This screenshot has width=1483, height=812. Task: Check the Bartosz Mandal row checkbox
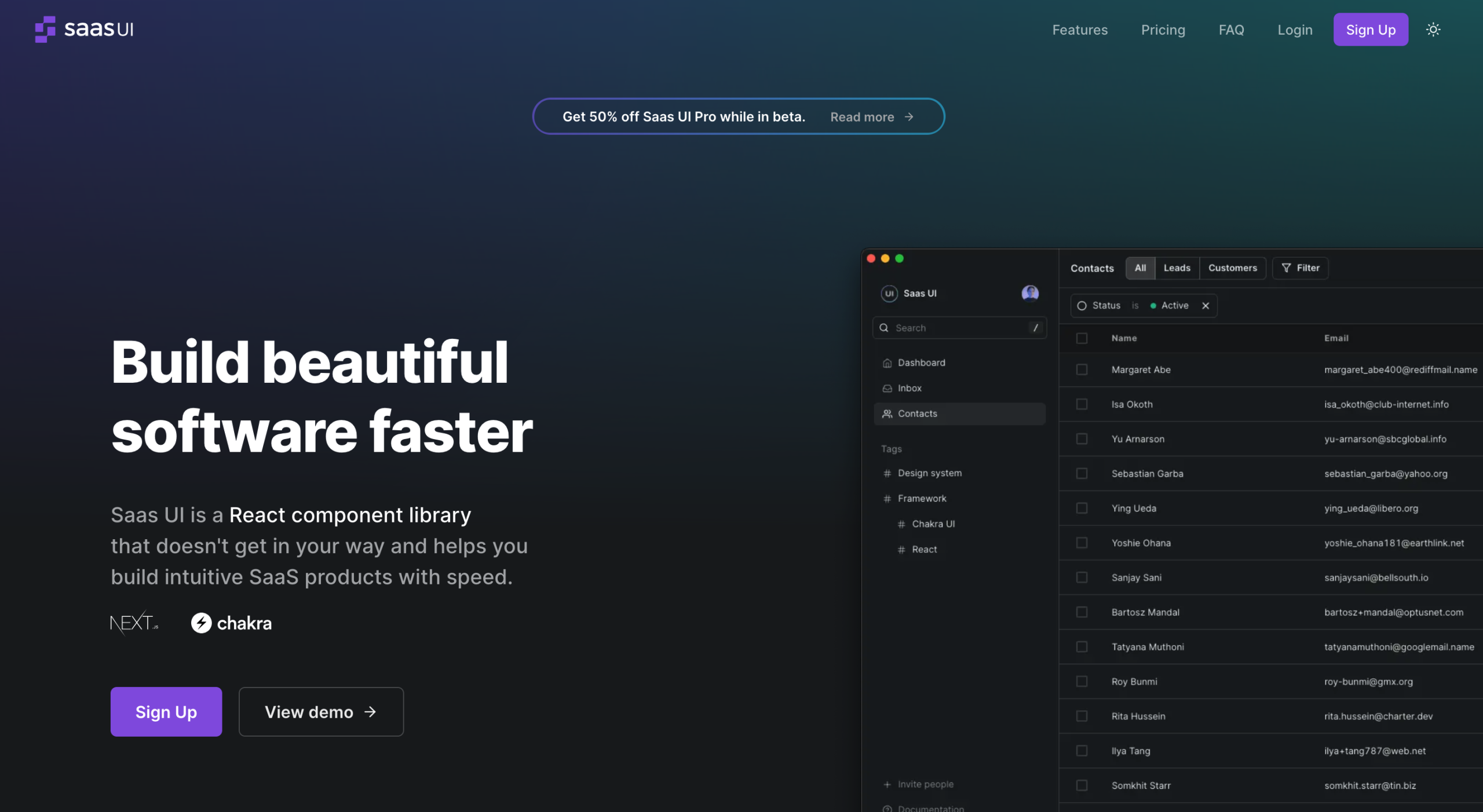pyautogui.click(x=1082, y=612)
